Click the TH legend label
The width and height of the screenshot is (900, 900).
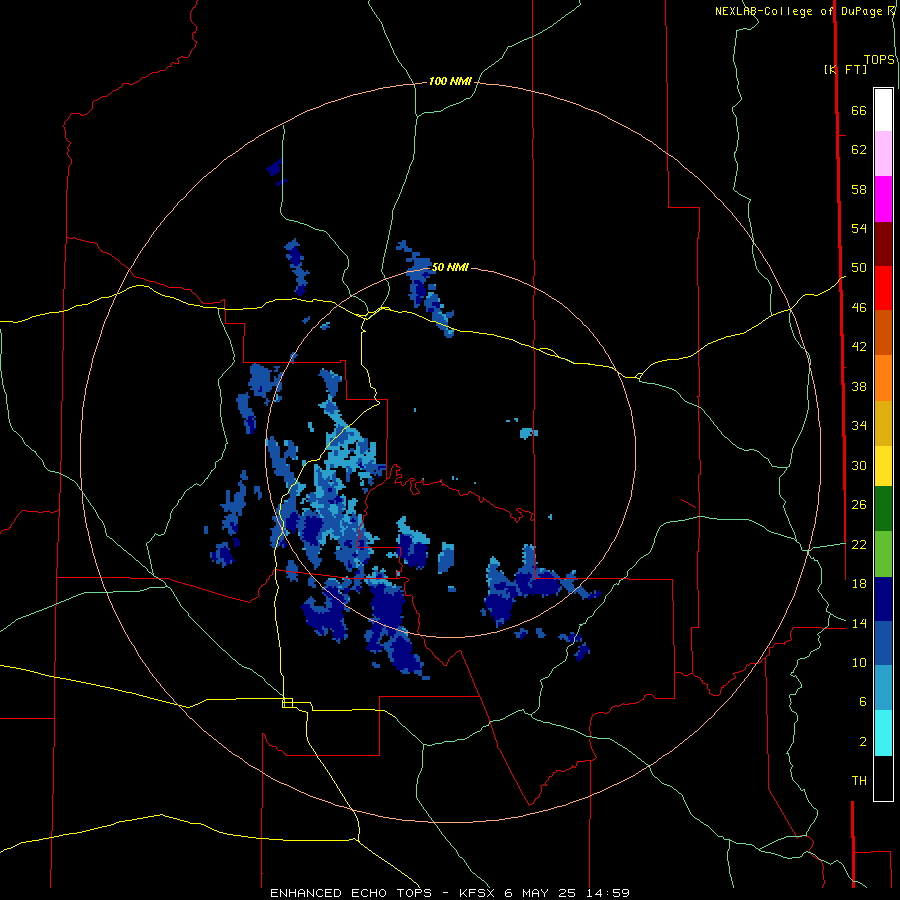click(x=859, y=781)
